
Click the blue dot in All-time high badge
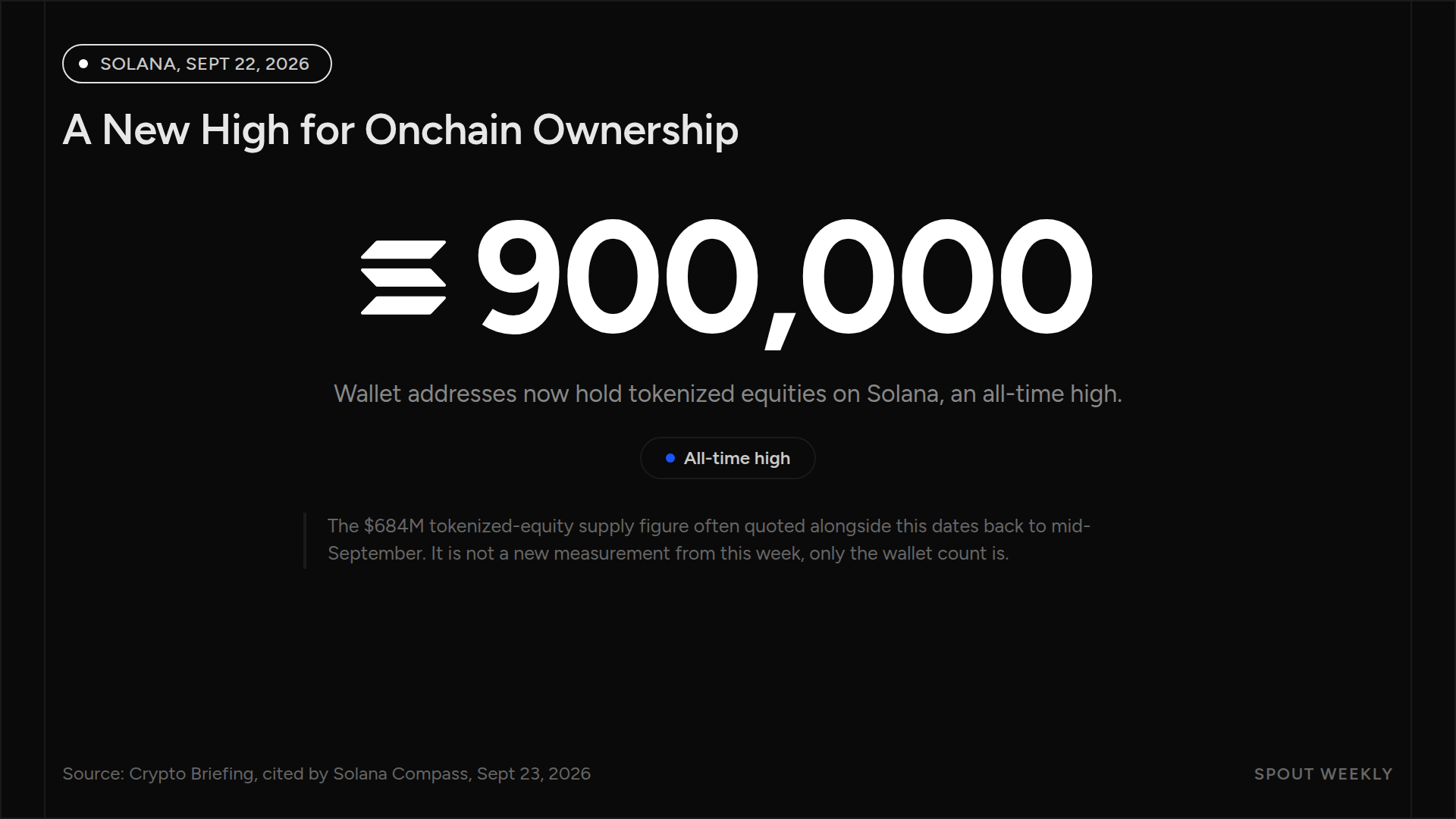[x=670, y=458]
